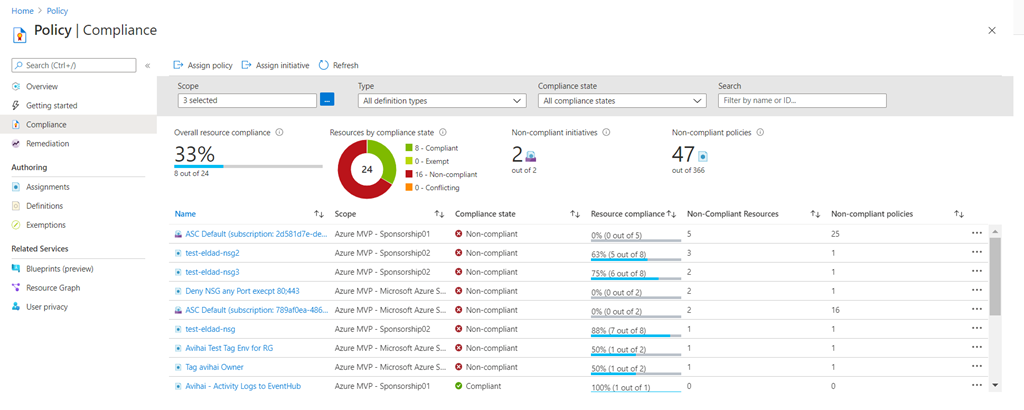The image size is (1024, 410).
Task: Collapse the sidebar with the double chevron
Action: pyautogui.click(x=148, y=65)
